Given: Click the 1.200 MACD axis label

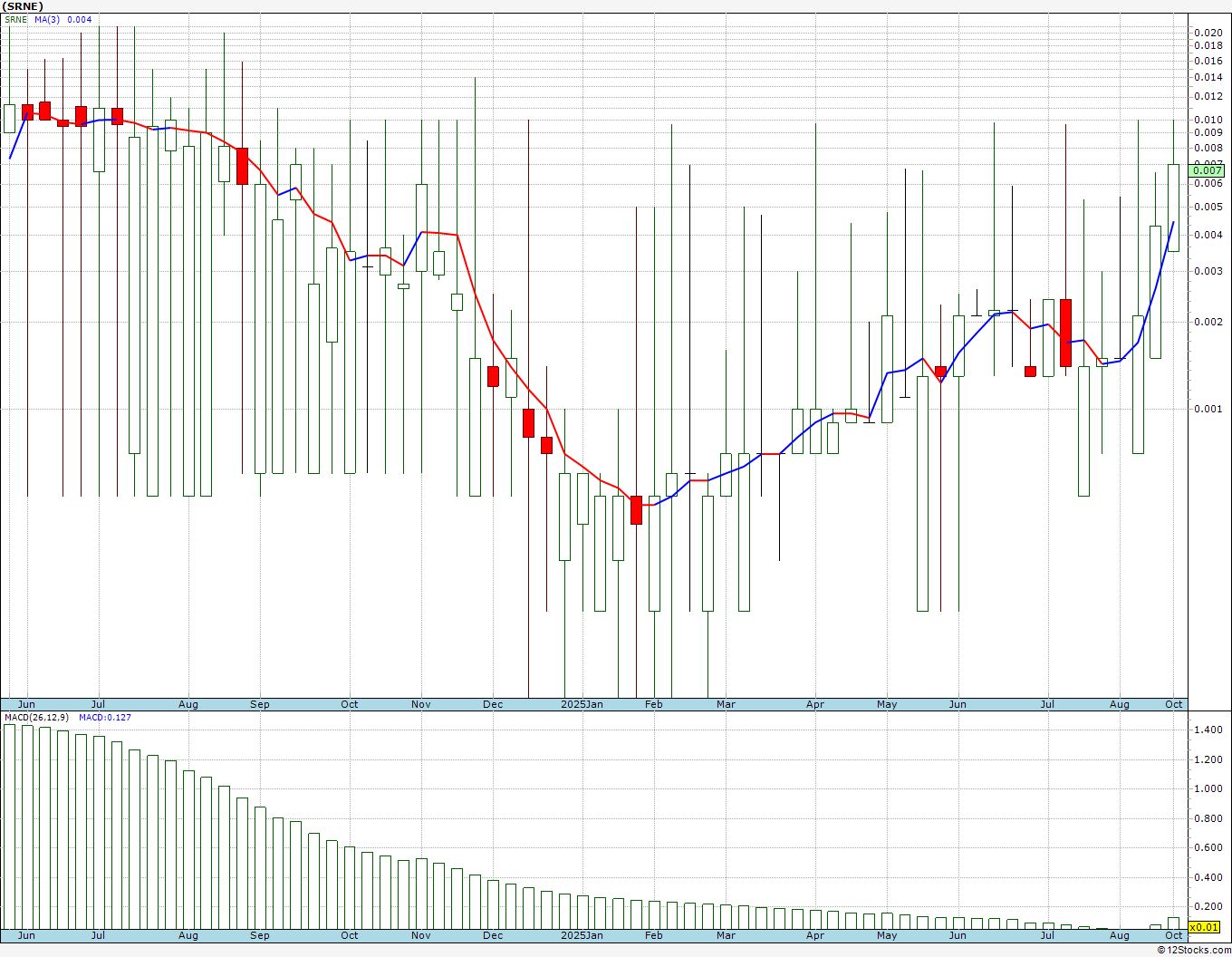Looking at the screenshot, I should (x=1208, y=759).
